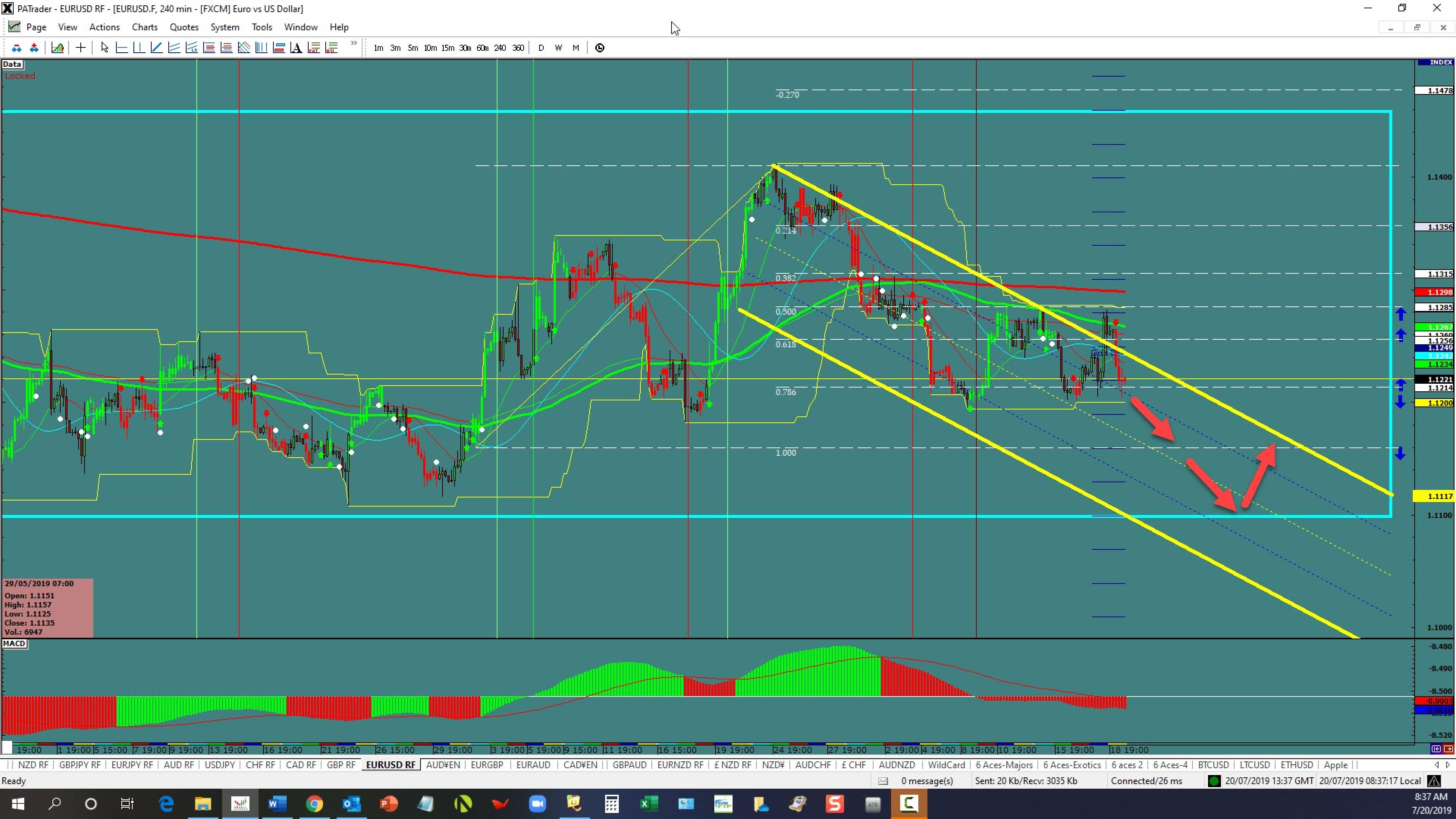This screenshot has height=819, width=1456.
Task: Switch chart to 240 minute timeframe
Action: coord(500,48)
